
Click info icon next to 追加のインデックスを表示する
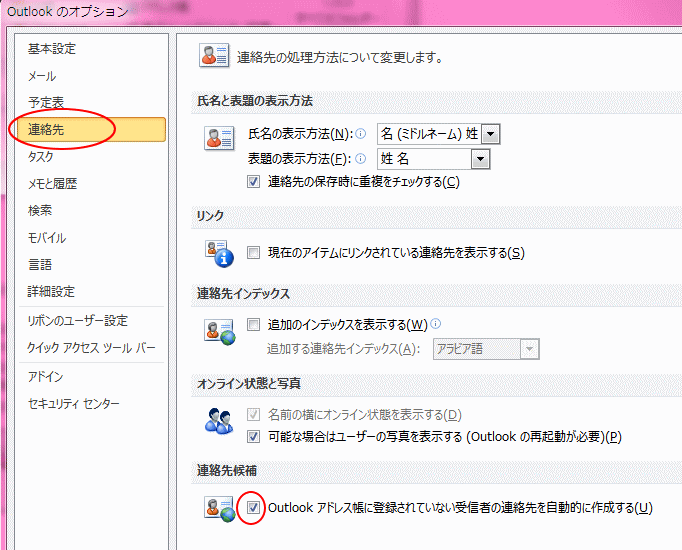click(435, 323)
